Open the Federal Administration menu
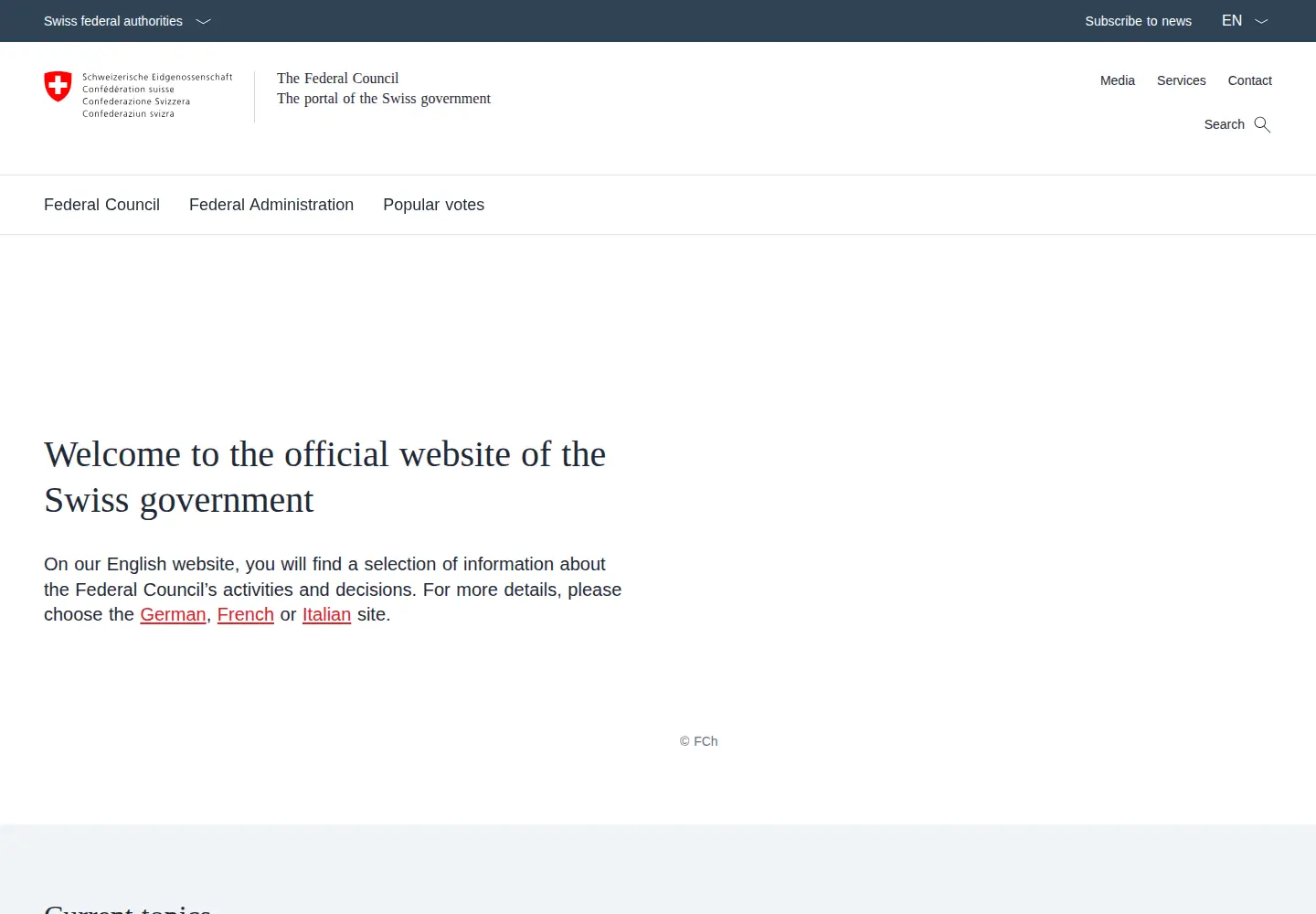This screenshot has width=1316, height=914. pyautogui.click(x=271, y=205)
